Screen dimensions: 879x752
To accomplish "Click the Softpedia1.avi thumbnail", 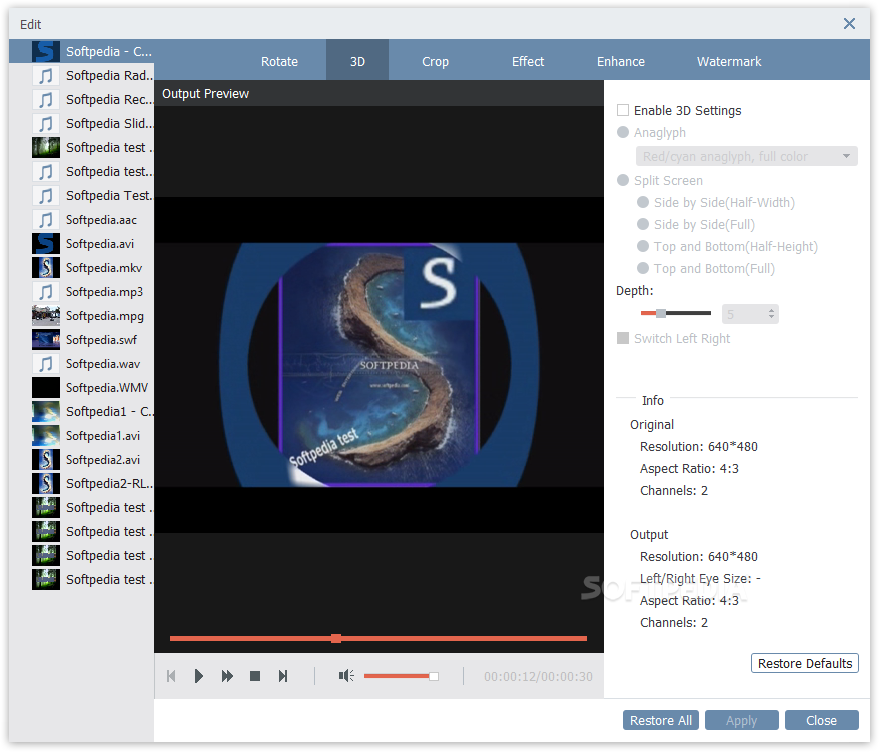I will pyautogui.click(x=46, y=436).
